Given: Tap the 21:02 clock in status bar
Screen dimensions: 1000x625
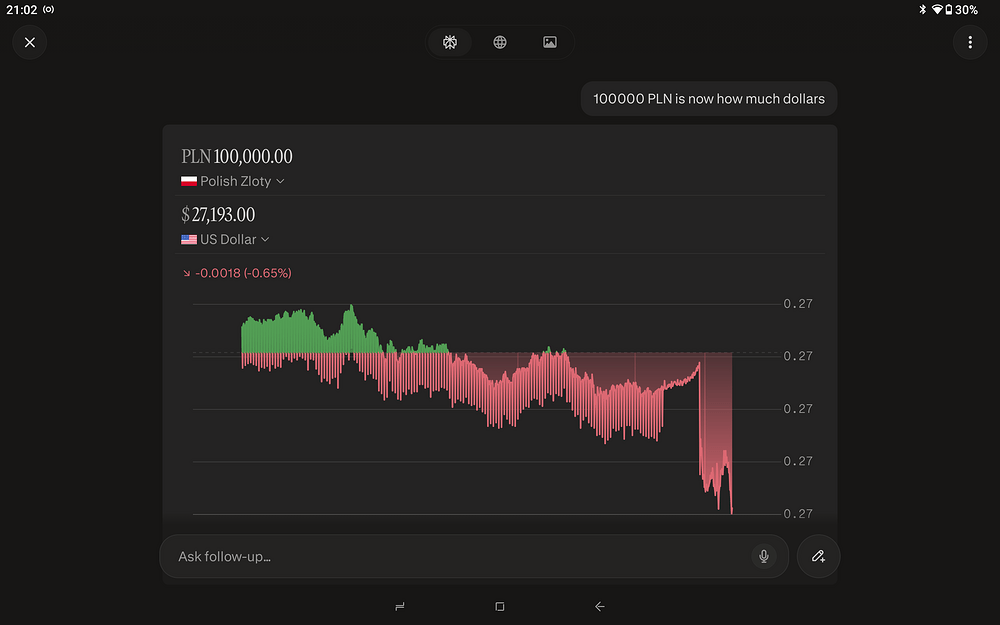Looking at the screenshot, I should click(x=22, y=10).
